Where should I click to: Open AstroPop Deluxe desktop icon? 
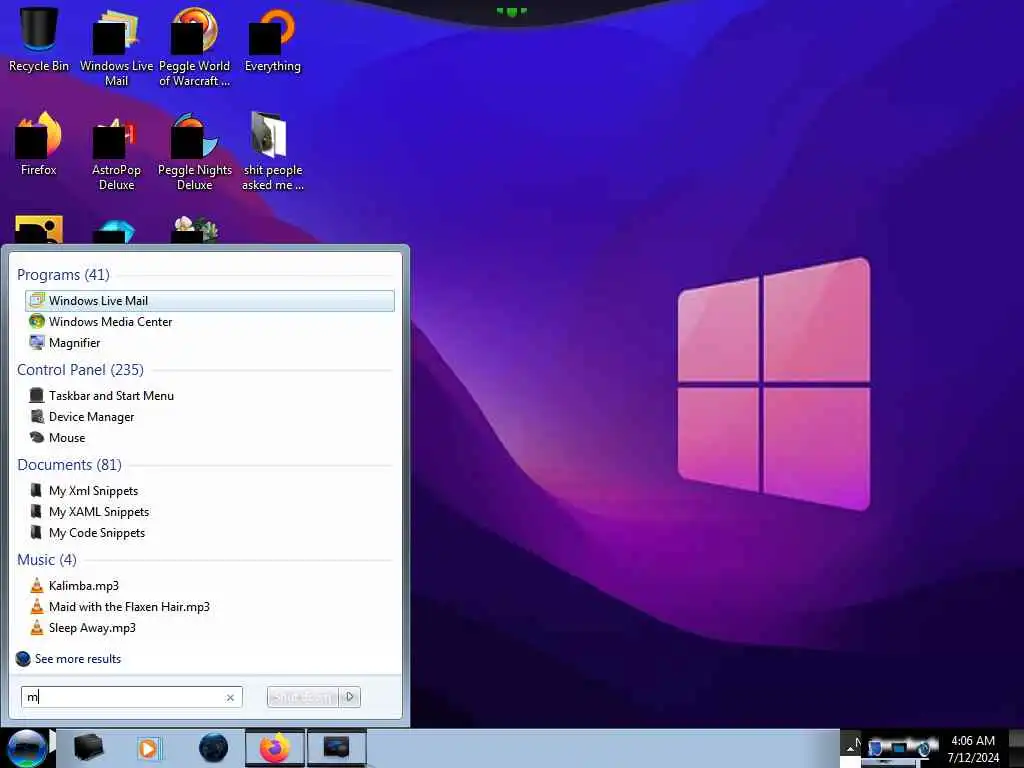116,152
